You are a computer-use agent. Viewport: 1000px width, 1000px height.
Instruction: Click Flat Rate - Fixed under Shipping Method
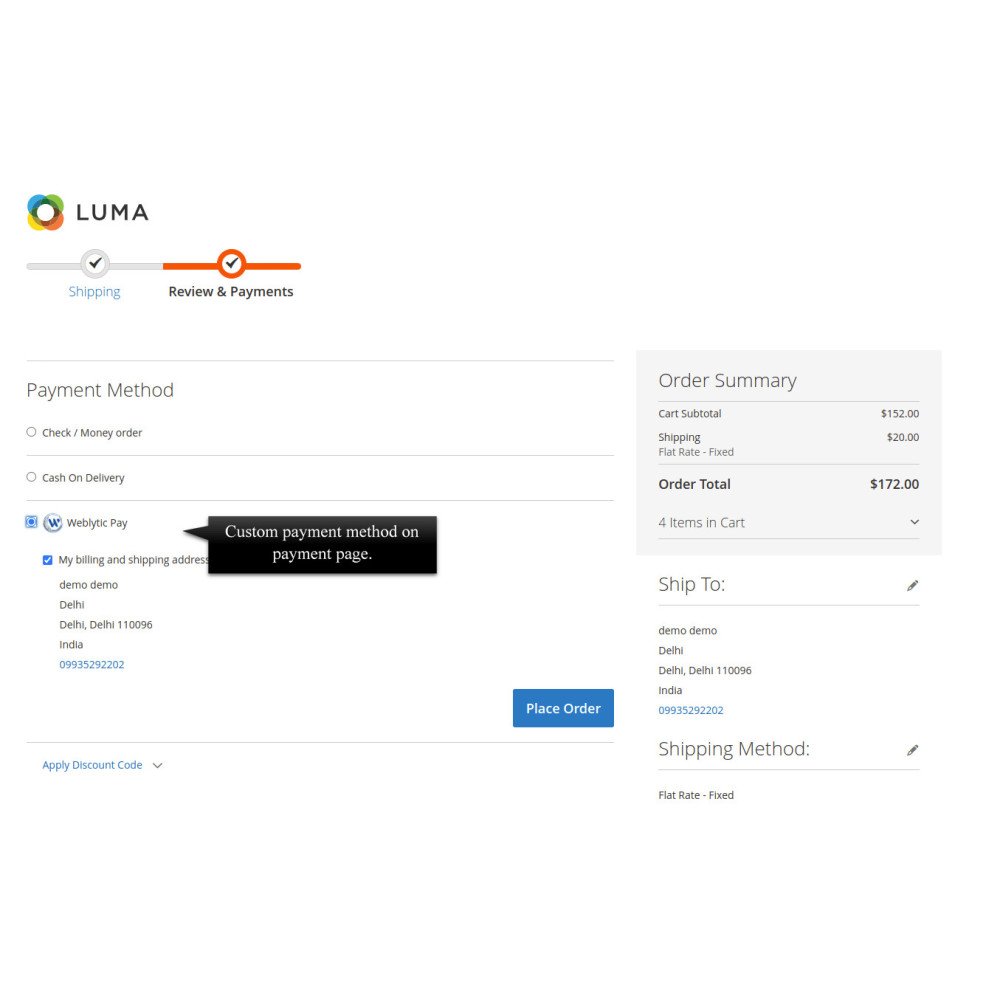pyautogui.click(x=696, y=795)
